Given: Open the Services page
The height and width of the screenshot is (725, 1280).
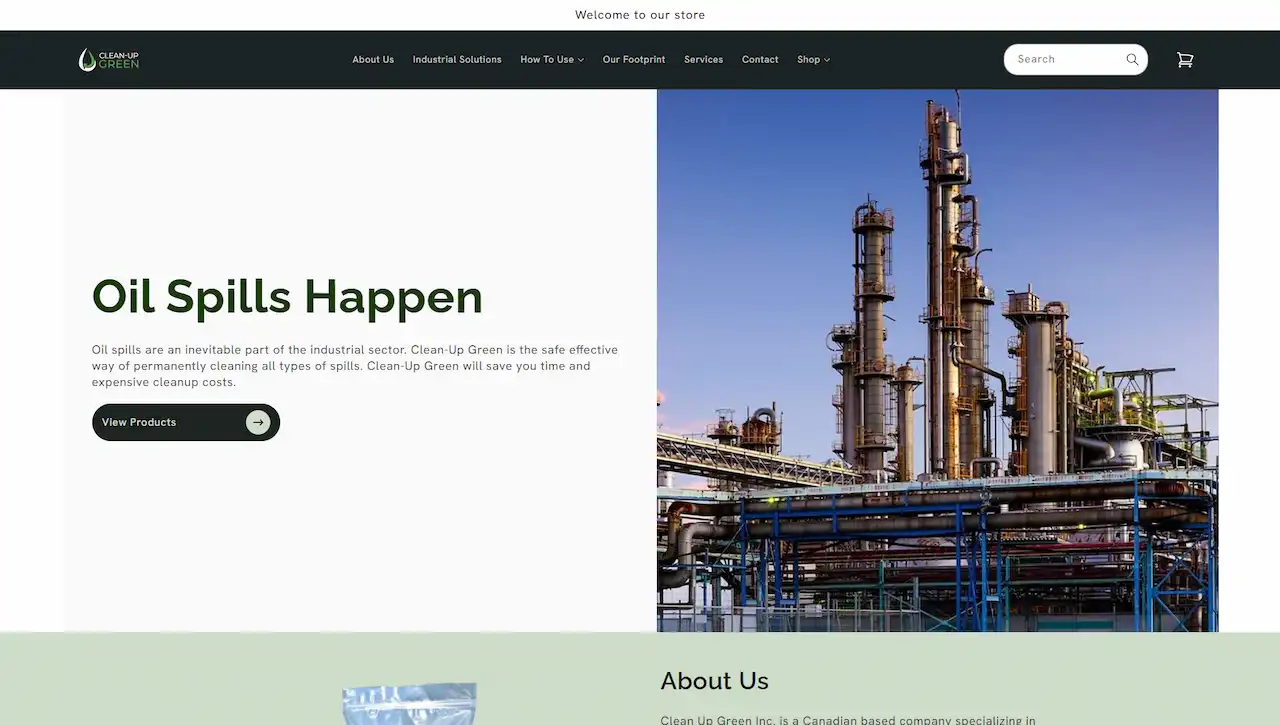Looking at the screenshot, I should click(703, 59).
